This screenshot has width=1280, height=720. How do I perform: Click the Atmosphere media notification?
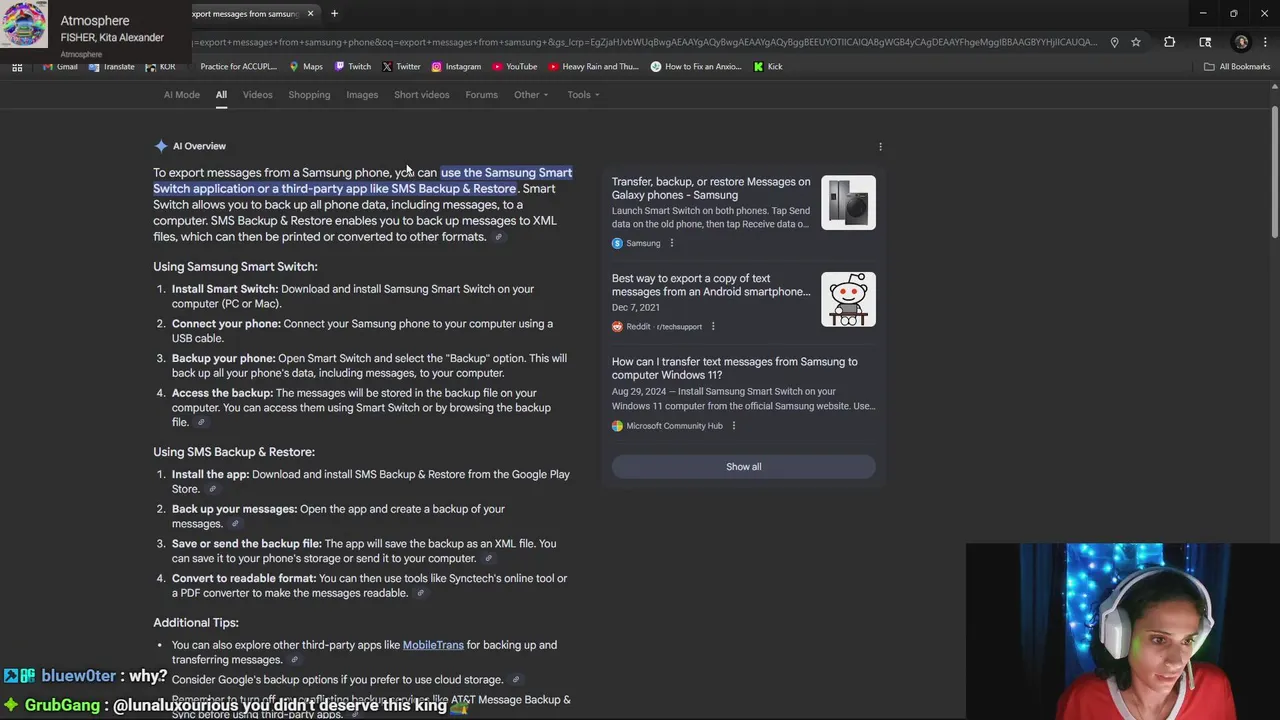(95, 28)
